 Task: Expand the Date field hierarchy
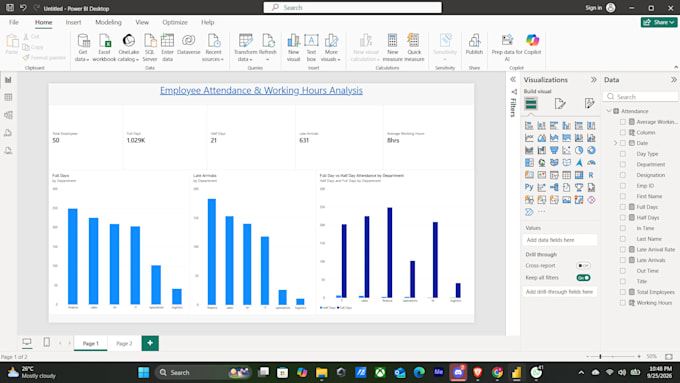(615, 143)
